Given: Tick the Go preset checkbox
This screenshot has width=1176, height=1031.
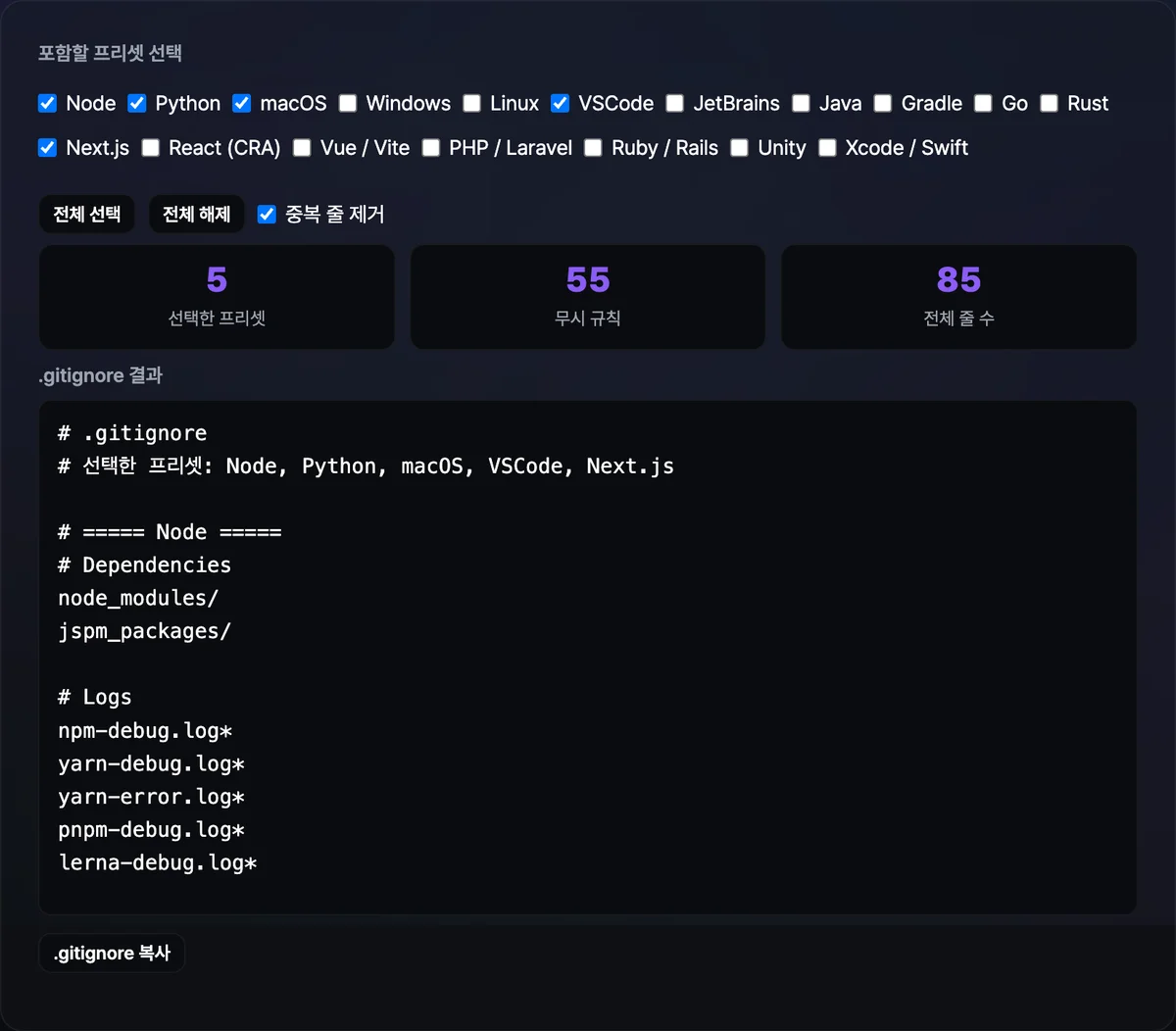Looking at the screenshot, I should [x=983, y=103].
